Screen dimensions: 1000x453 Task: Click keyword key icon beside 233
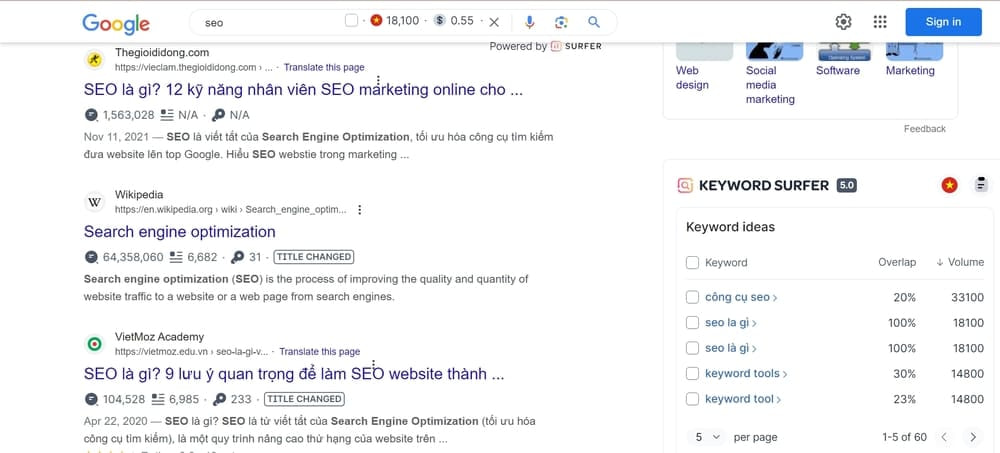[x=219, y=399]
